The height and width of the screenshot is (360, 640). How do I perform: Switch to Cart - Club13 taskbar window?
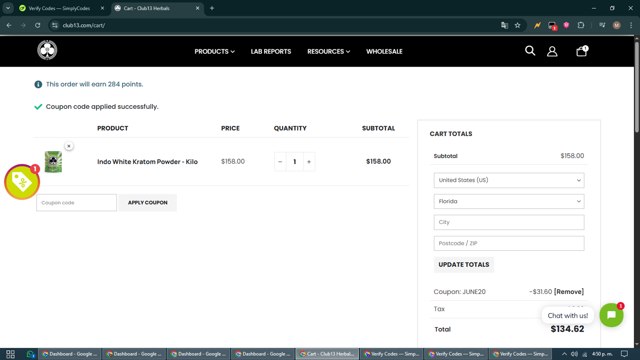(327, 354)
